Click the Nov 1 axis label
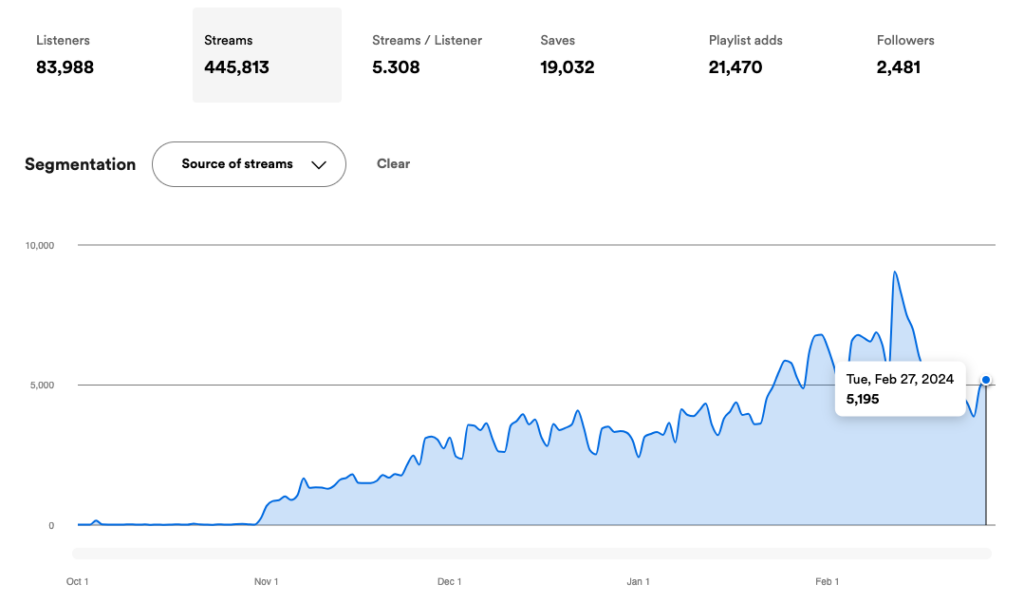1024x602 pixels. pyautogui.click(x=266, y=581)
